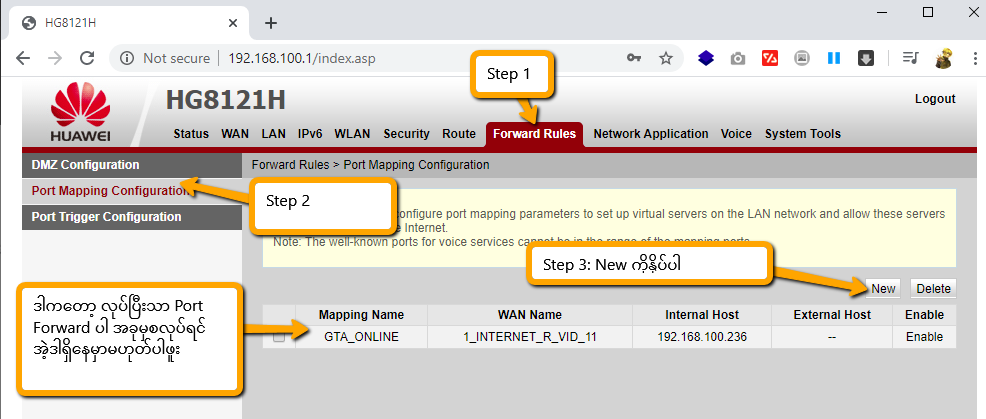
Task: Click the External Host column header
Action: (832, 315)
